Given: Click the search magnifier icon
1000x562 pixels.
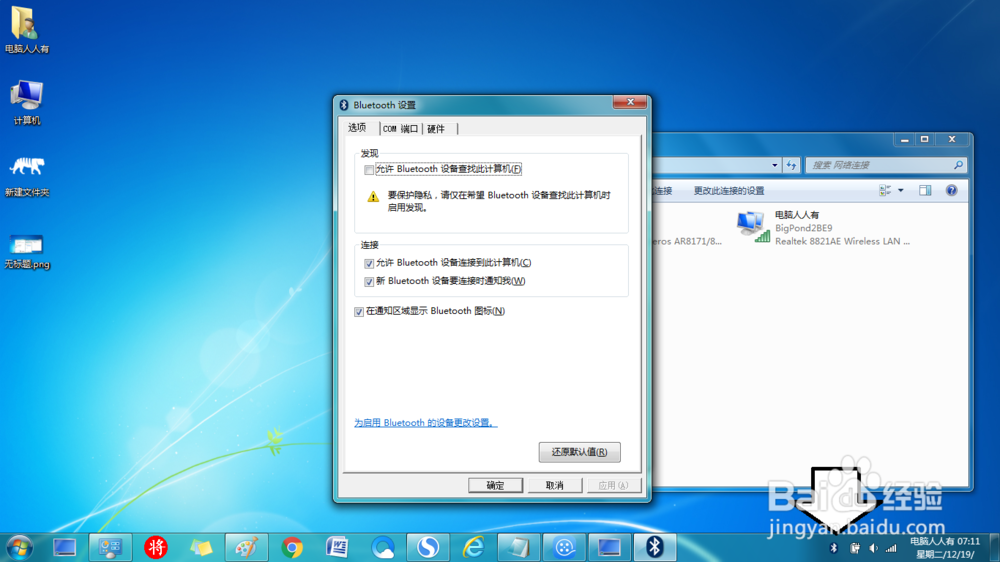Looking at the screenshot, I should coord(958,165).
